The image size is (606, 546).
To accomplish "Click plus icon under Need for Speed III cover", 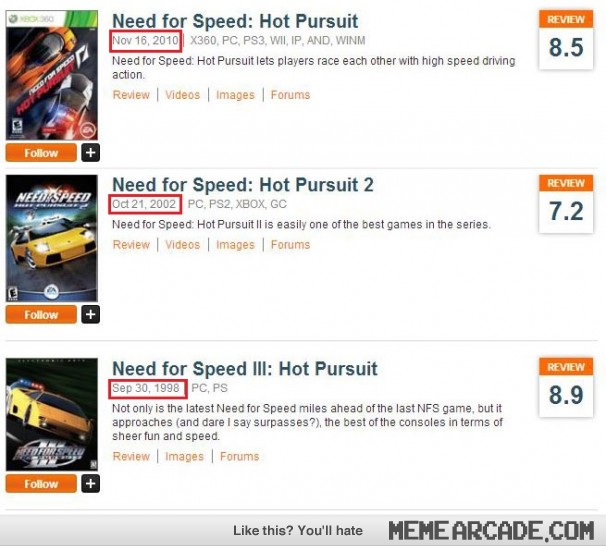I will pyautogui.click(x=90, y=483).
